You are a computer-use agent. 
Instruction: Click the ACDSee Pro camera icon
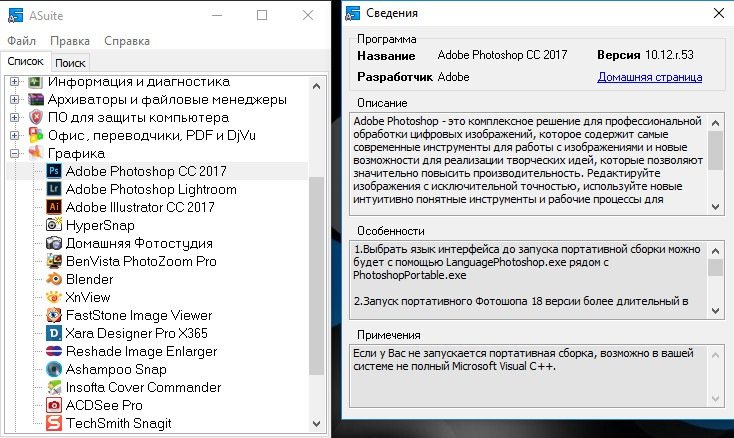coord(54,405)
